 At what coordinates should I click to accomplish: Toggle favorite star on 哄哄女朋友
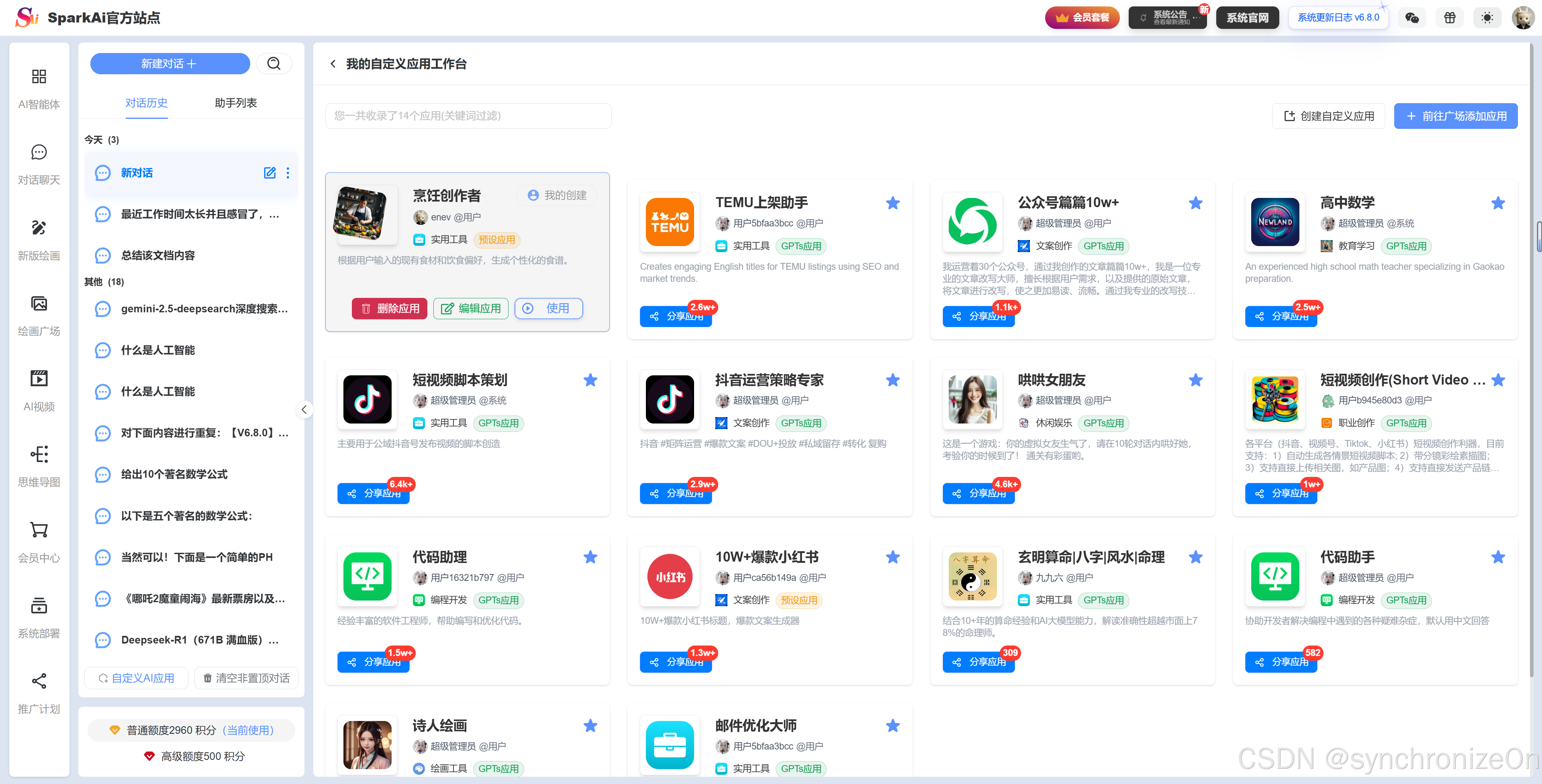pos(1195,380)
